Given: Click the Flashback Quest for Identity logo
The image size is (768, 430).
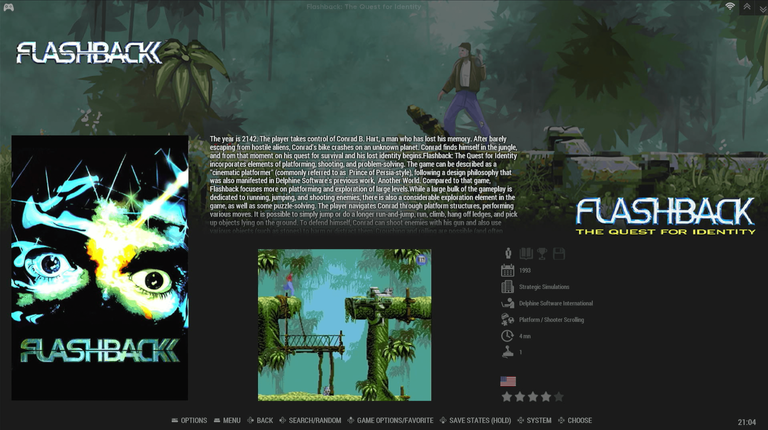Looking at the screenshot, I should (665, 216).
